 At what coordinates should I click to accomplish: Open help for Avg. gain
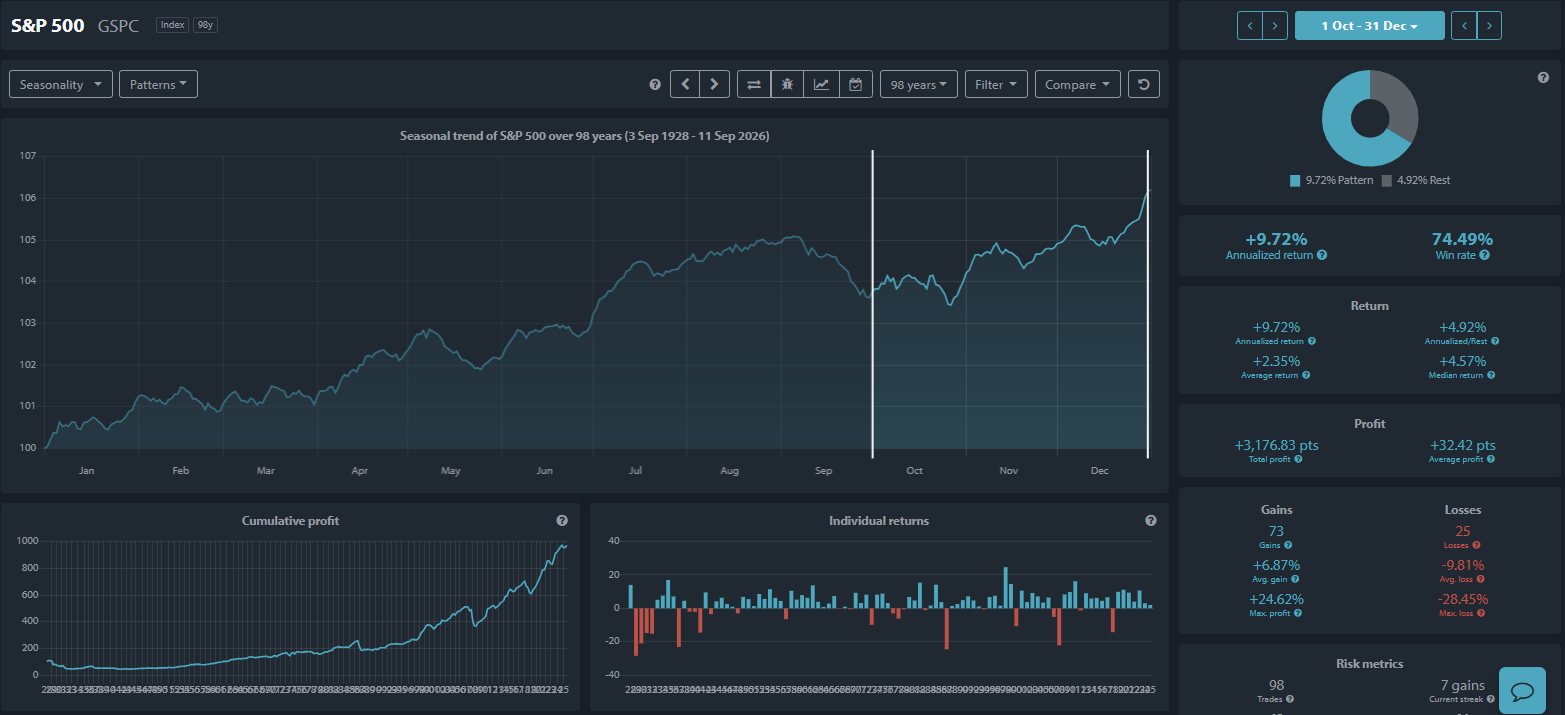click(1296, 579)
